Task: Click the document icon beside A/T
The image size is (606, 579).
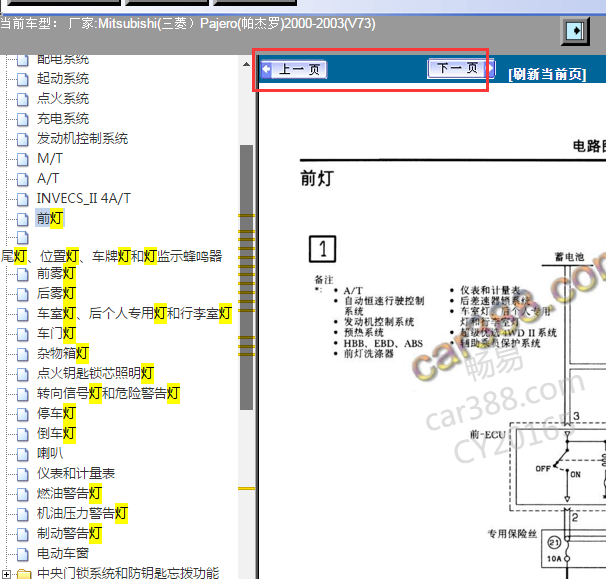Action: pos(23,179)
